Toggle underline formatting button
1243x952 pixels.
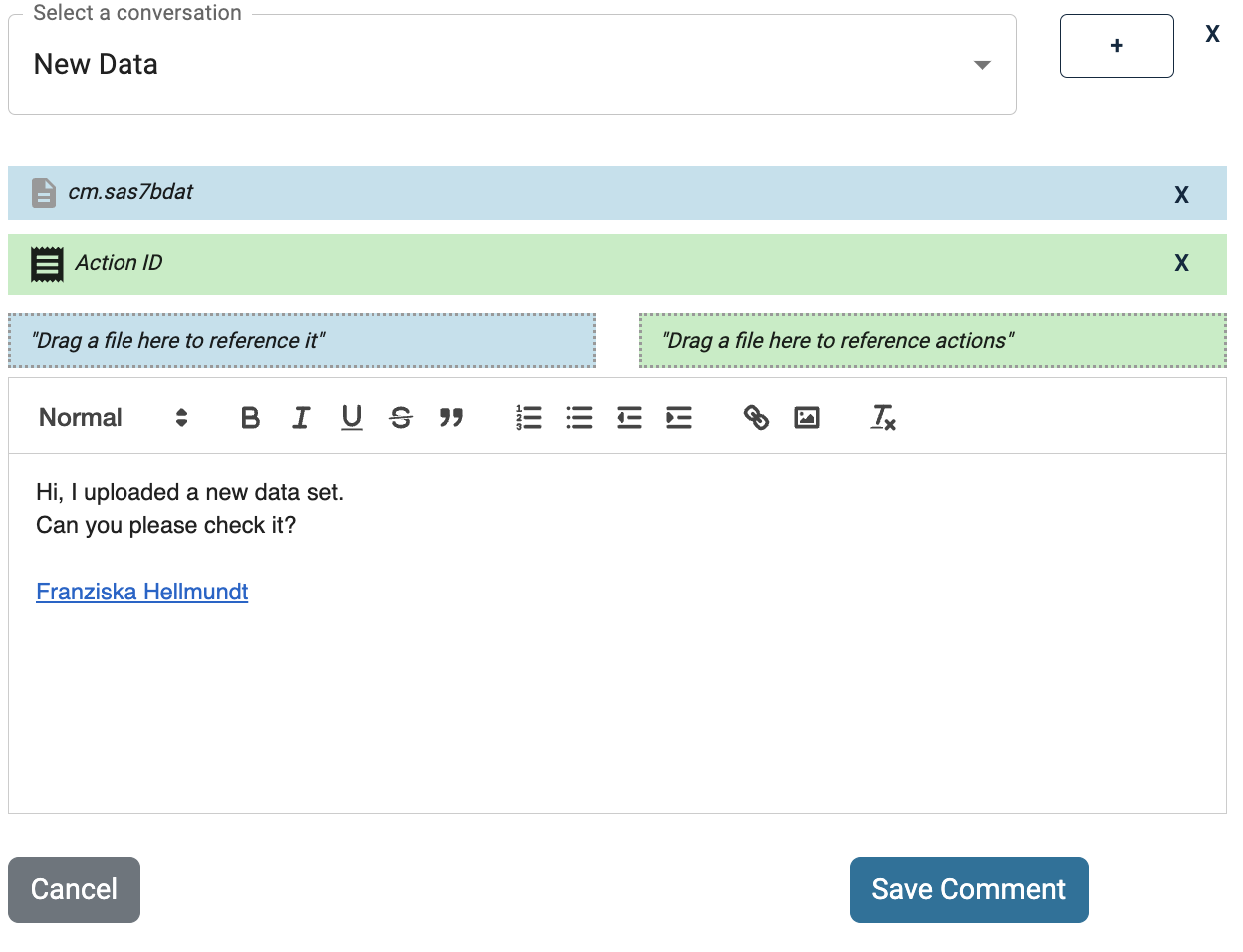(351, 418)
